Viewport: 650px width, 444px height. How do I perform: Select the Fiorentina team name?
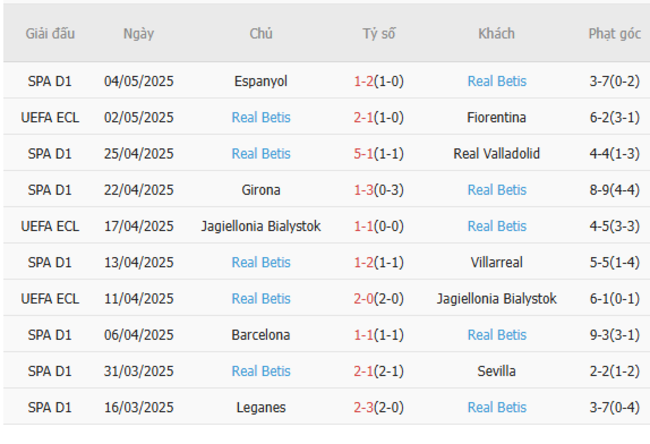[x=497, y=117]
